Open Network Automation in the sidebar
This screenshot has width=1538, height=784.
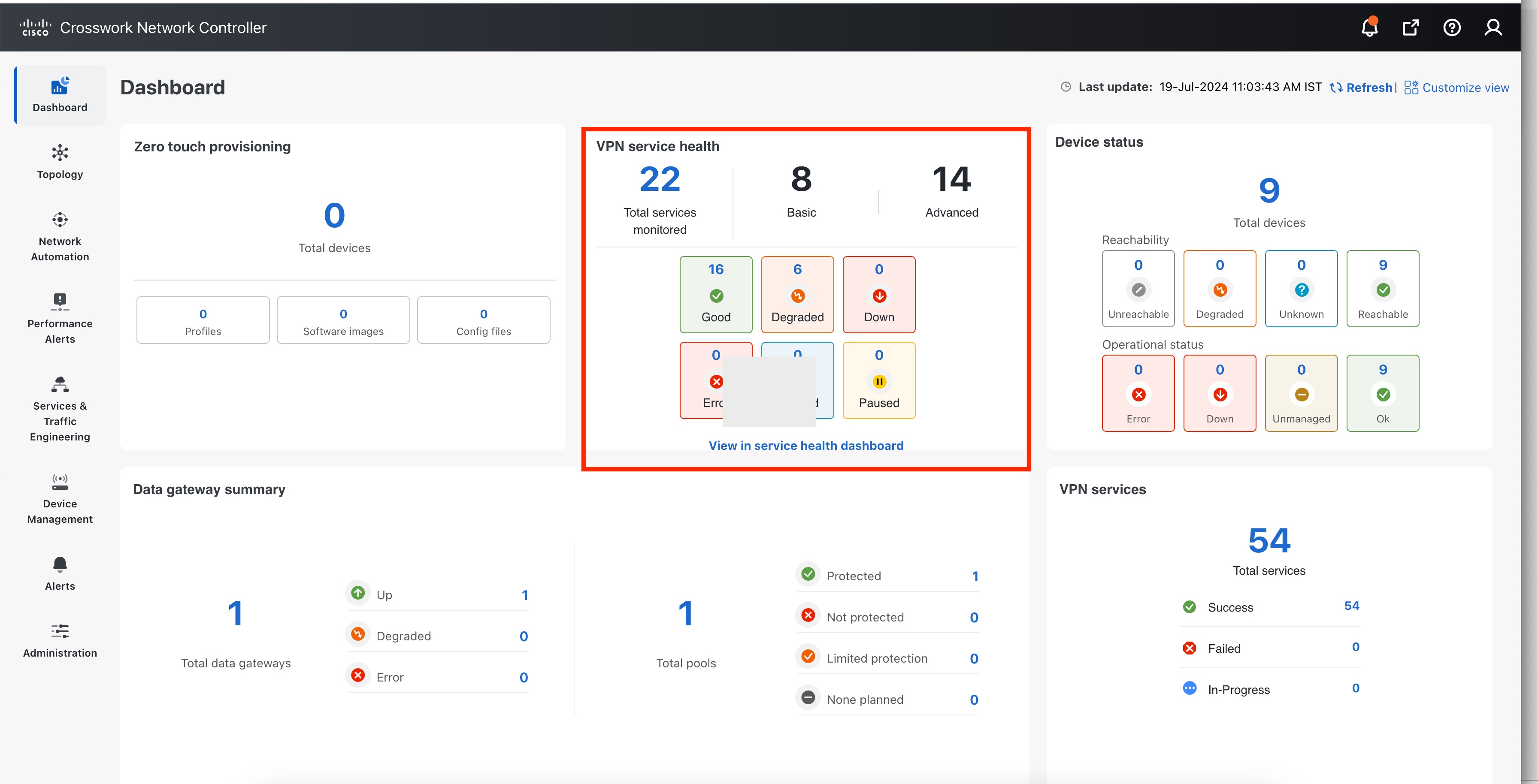point(60,236)
